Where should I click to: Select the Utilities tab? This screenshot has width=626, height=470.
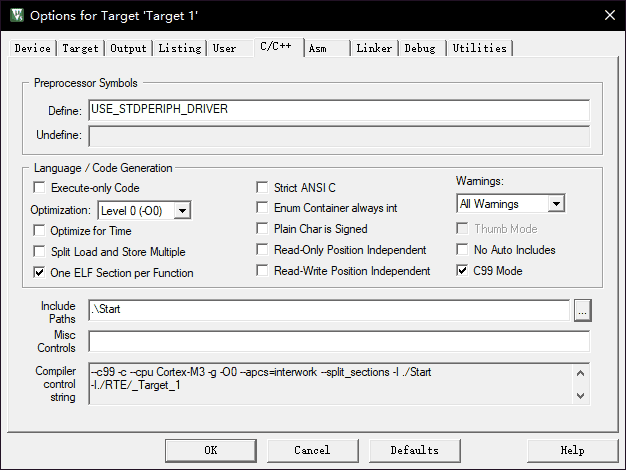pos(479,48)
